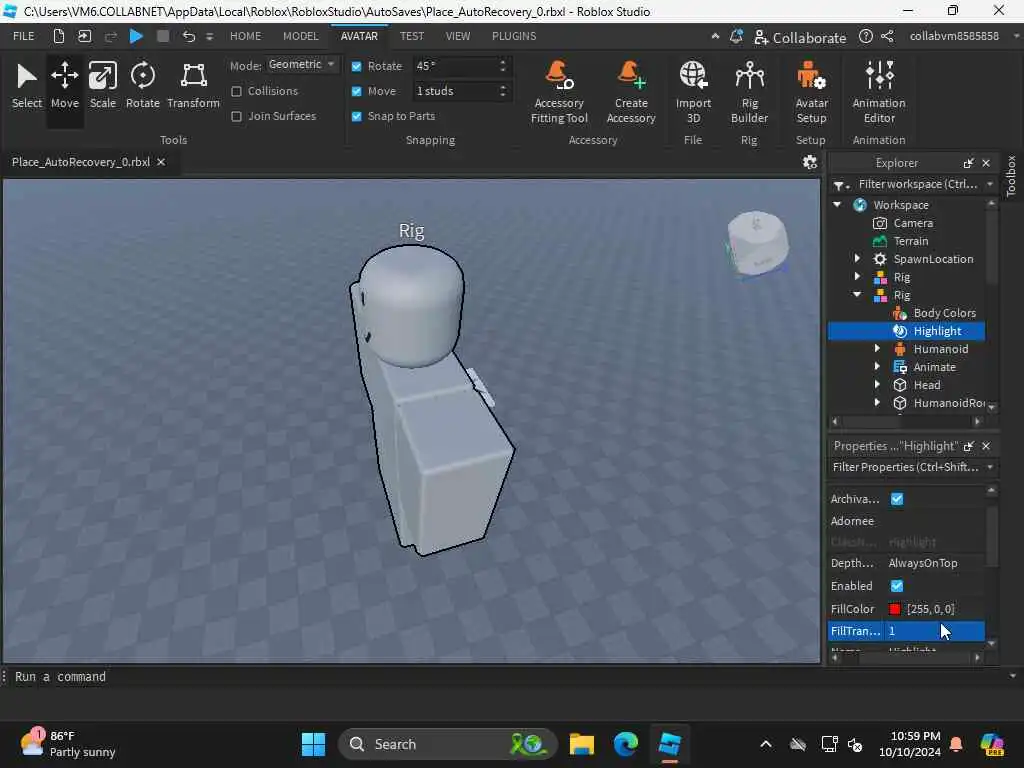Disable Snap to Parts checkbox

[x=357, y=116]
